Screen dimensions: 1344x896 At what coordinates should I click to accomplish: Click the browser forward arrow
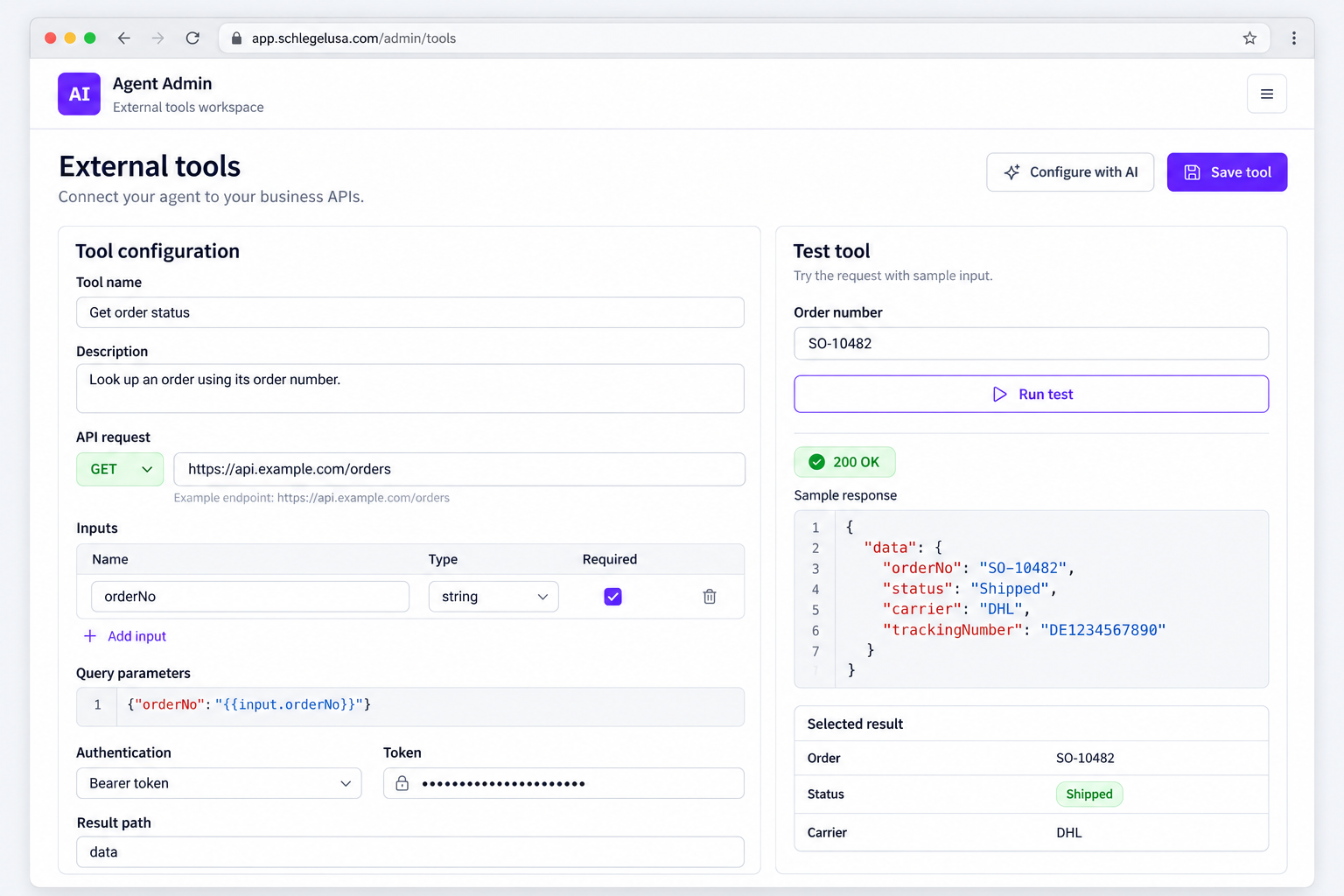tap(157, 38)
